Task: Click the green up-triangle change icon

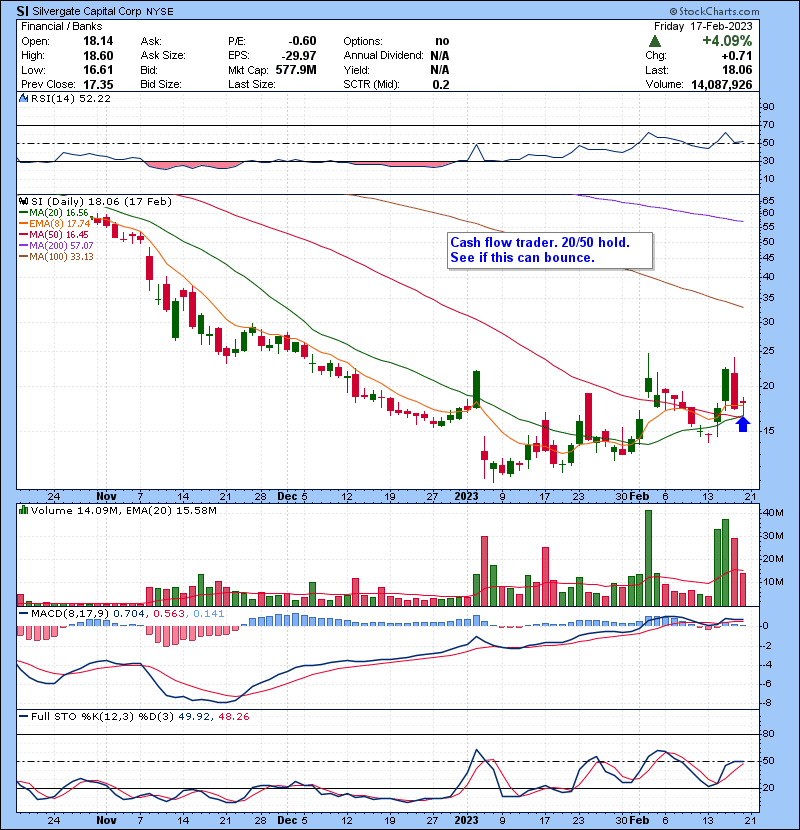Action: pyautogui.click(x=654, y=41)
